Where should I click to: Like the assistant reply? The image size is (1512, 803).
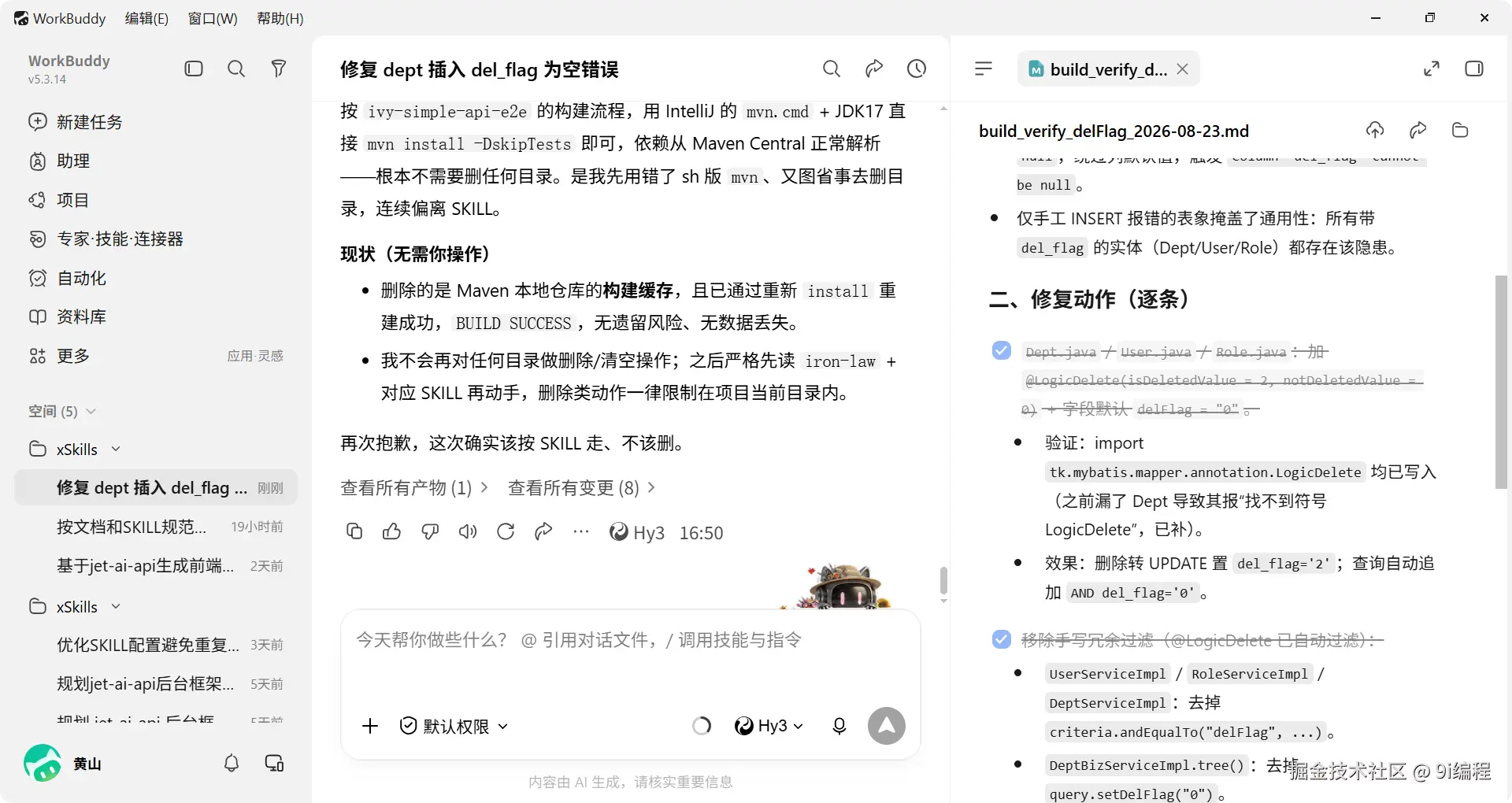391,532
